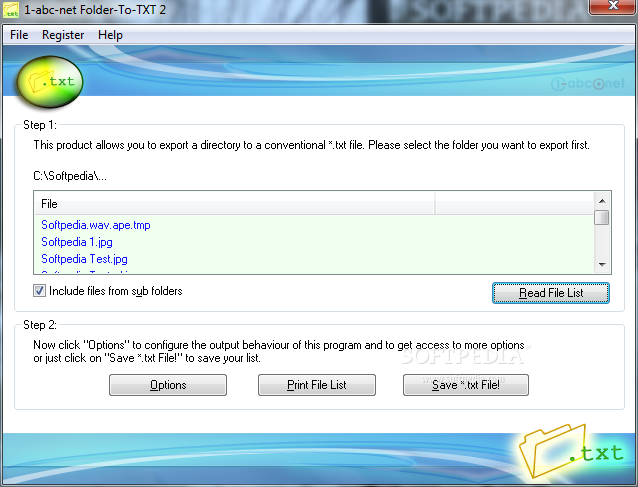Open the Register menu
Screen dimensions: 638x487
(x=63, y=35)
